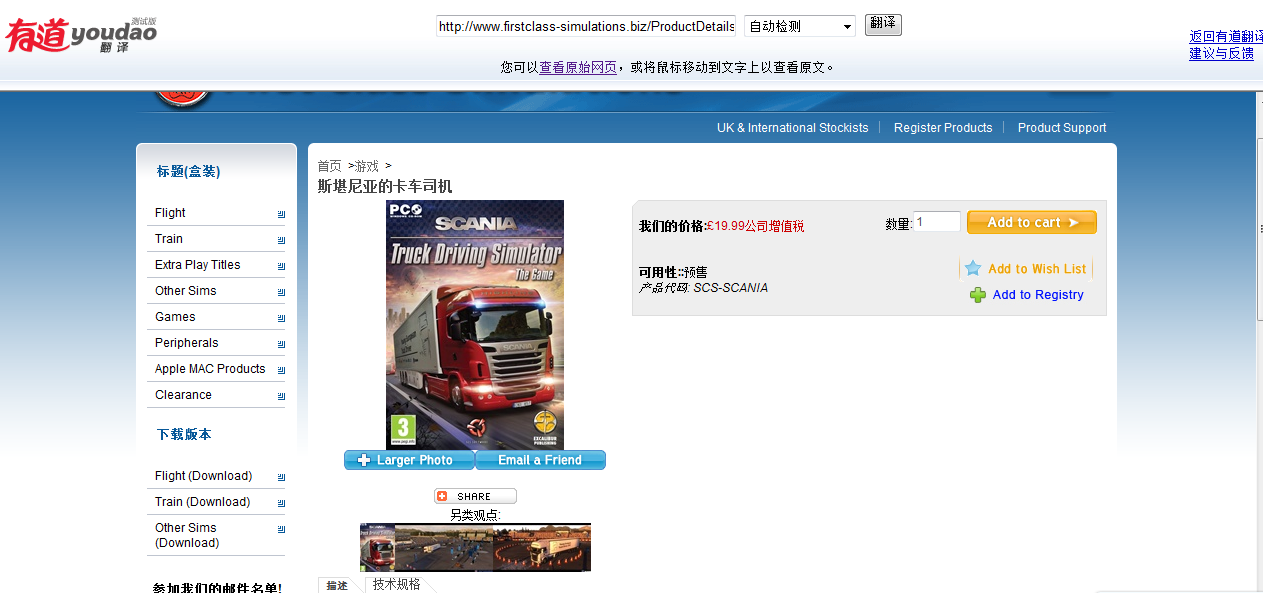Click the quantity input field

tap(937, 222)
